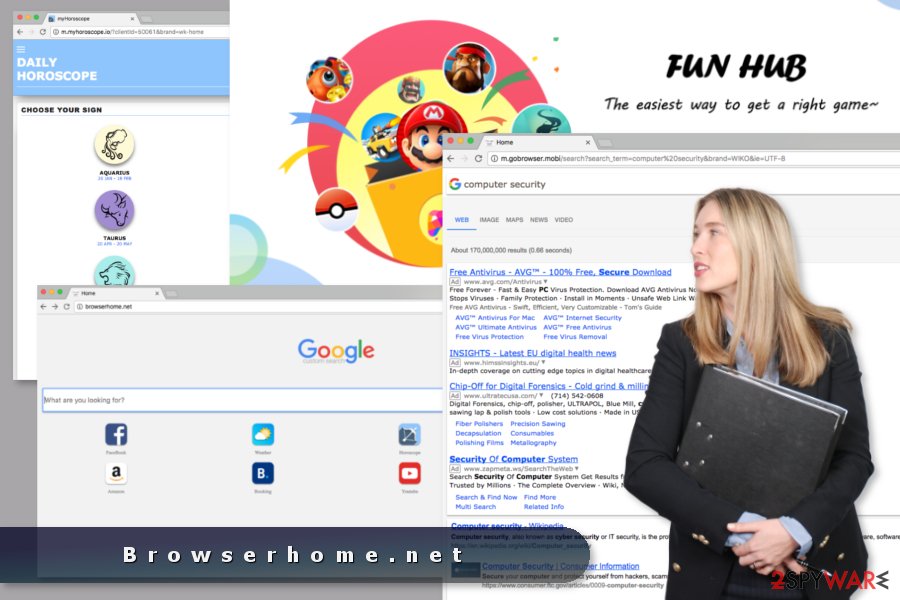Expand the www.avg.com/Antivirus ad dropdown arrow
Screen dimensions: 900x600
[545, 282]
